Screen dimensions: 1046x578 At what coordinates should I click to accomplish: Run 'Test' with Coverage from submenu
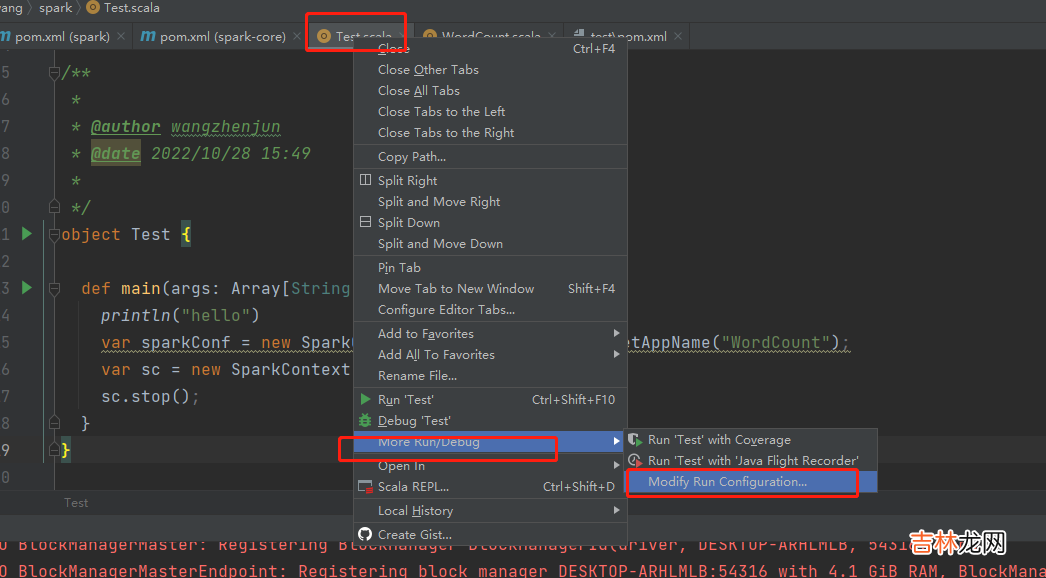click(718, 440)
